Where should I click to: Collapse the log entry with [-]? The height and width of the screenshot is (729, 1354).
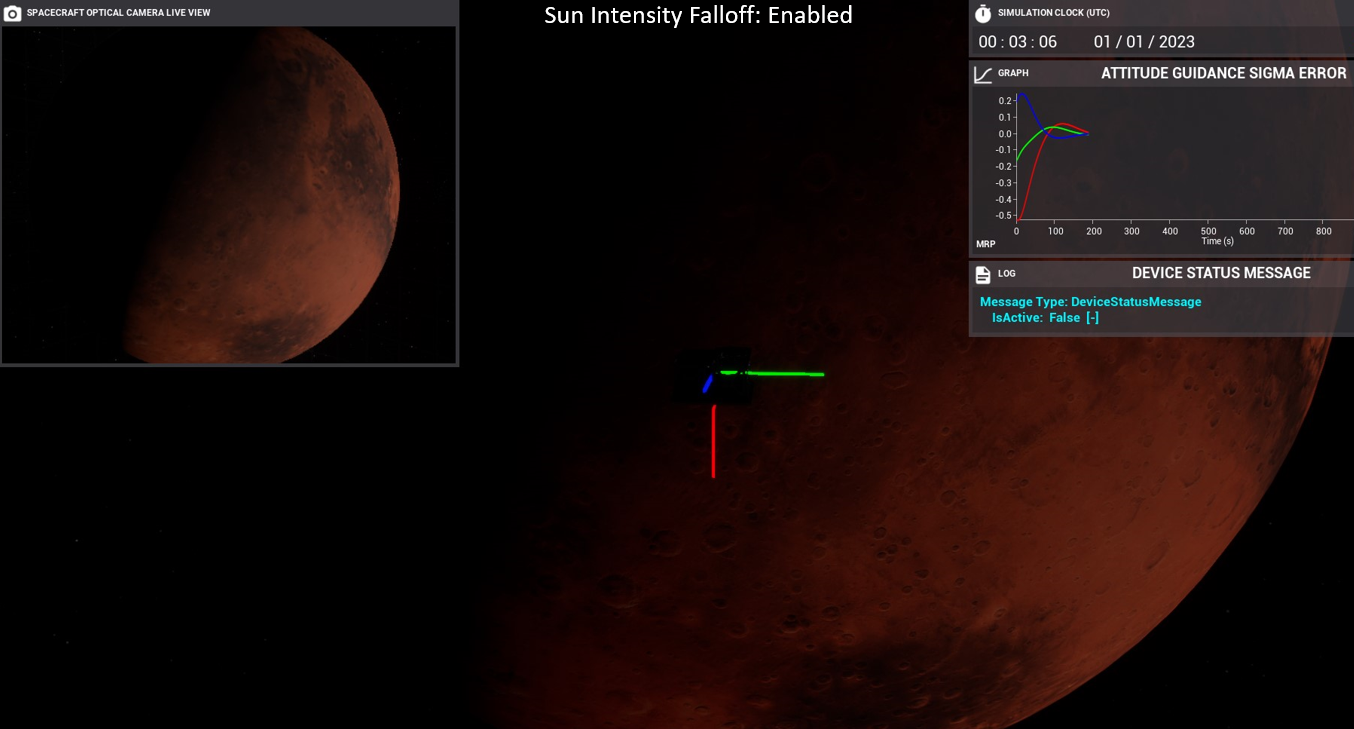click(1092, 318)
